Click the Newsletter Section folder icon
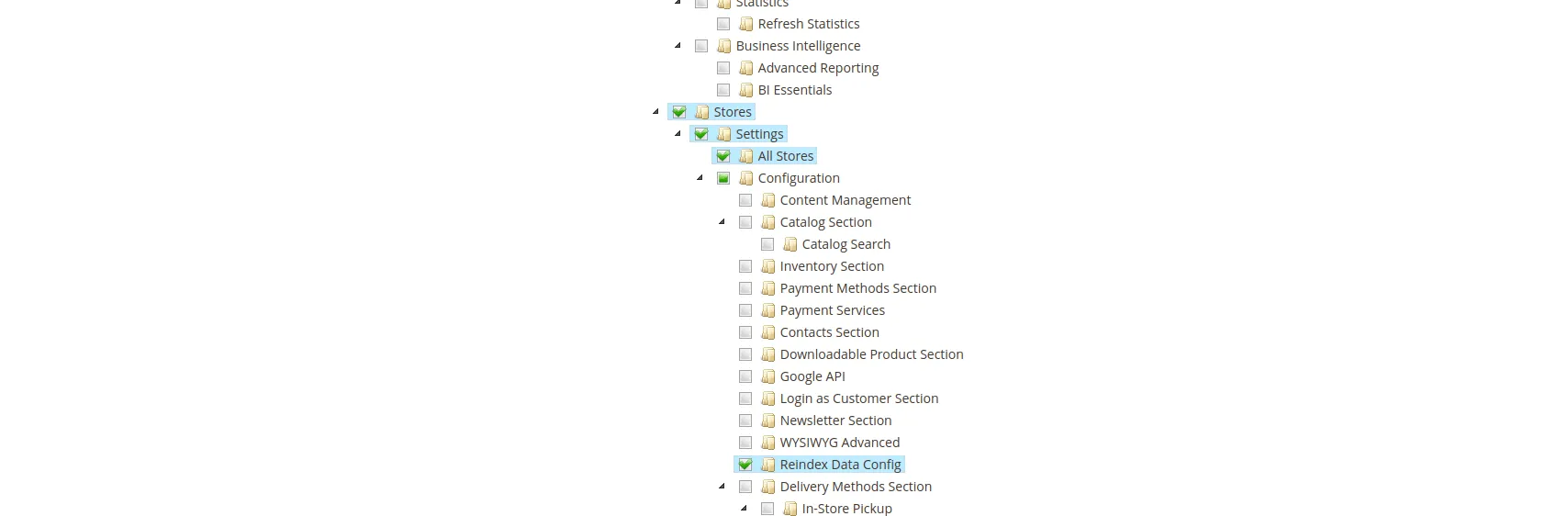1568x516 pixels. [768, 421]
